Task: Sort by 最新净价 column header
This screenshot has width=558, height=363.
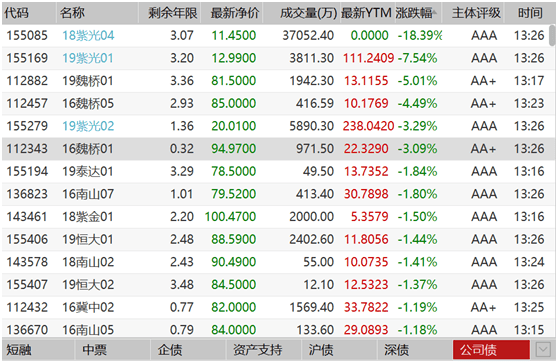Action: (x=232, y=13)
